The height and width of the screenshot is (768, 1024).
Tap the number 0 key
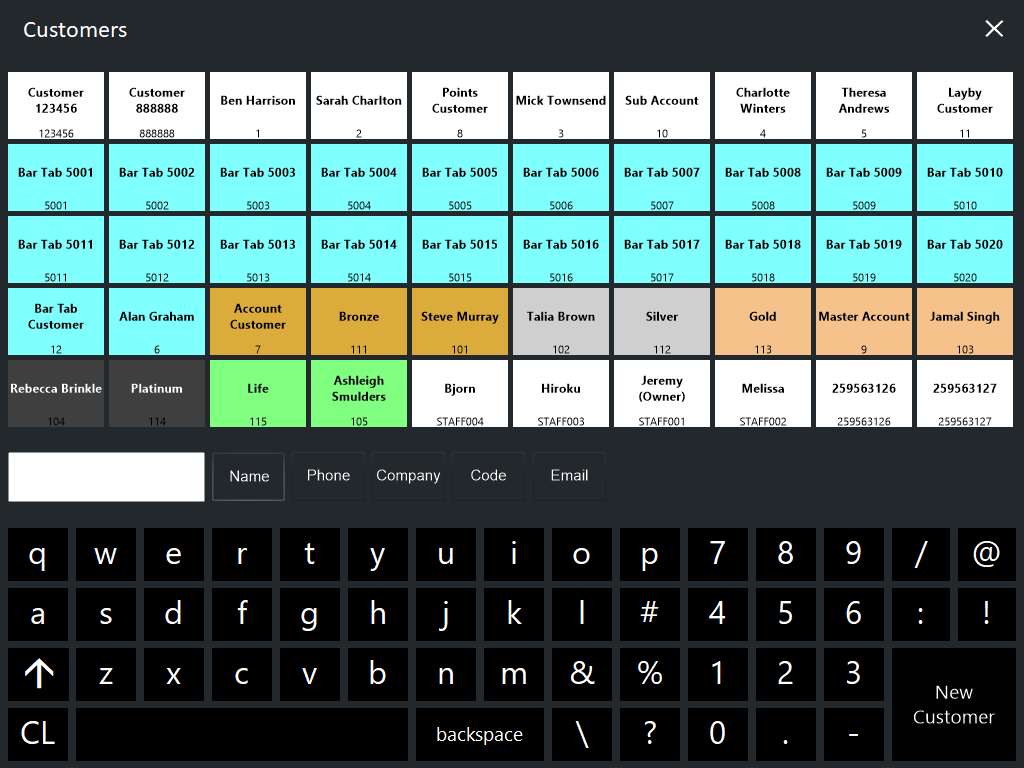pyautogui.click(x=717, y=735)
